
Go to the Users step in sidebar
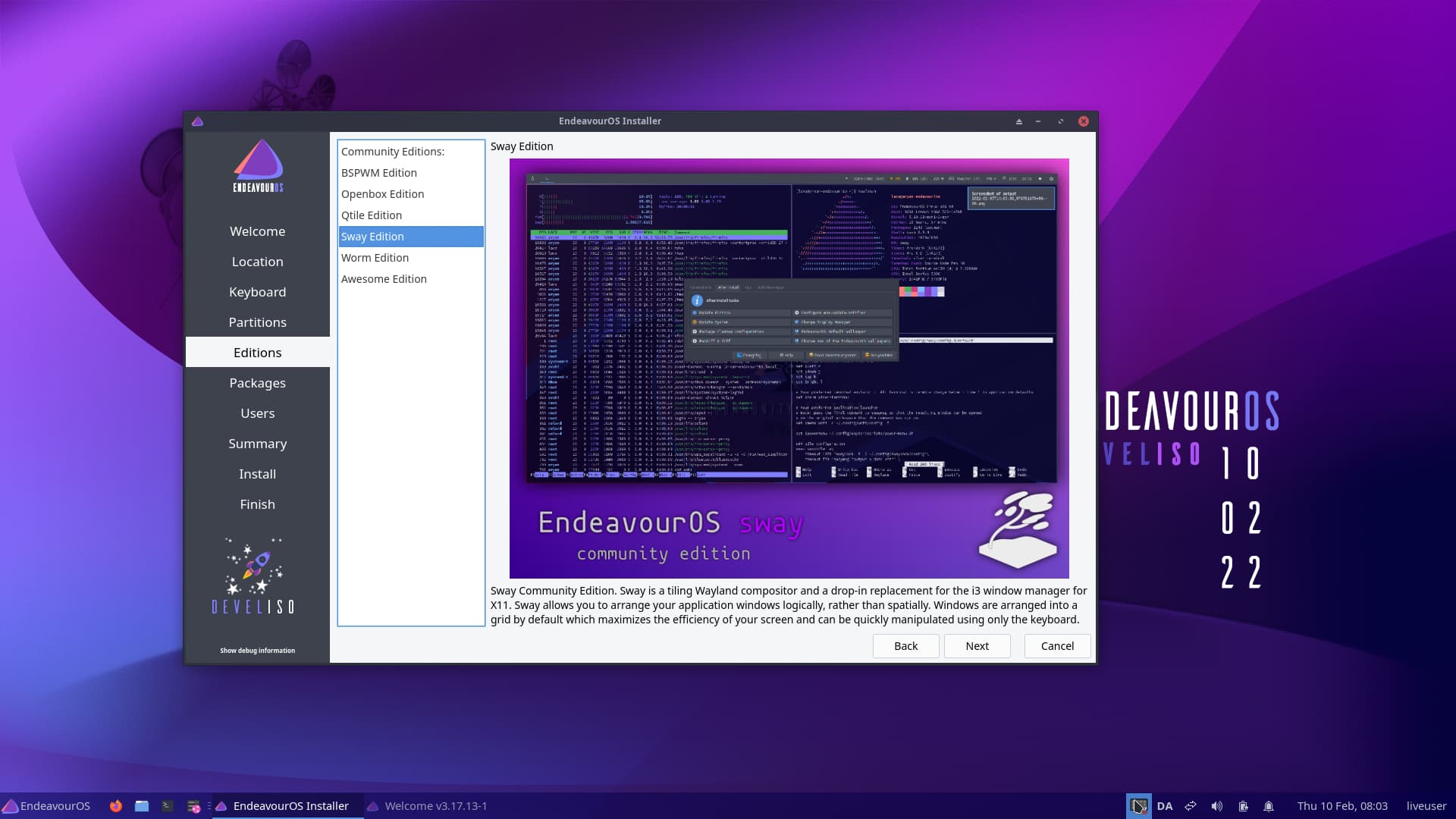[258, 413]
